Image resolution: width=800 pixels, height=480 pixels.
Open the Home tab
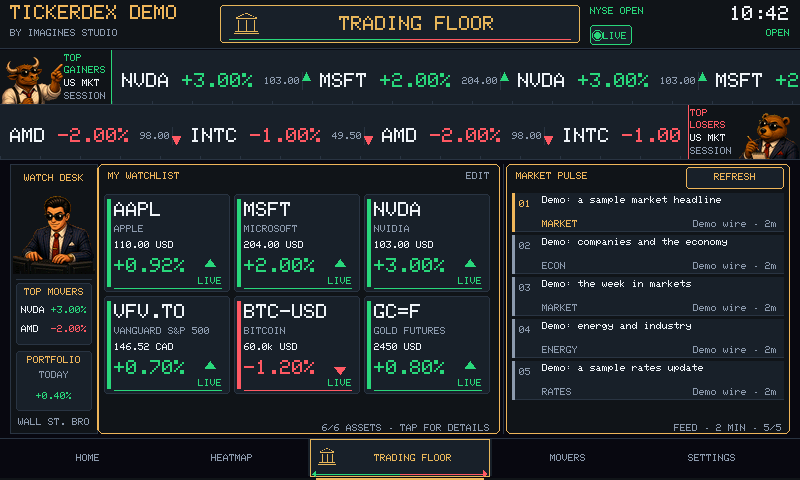point(87,458)
